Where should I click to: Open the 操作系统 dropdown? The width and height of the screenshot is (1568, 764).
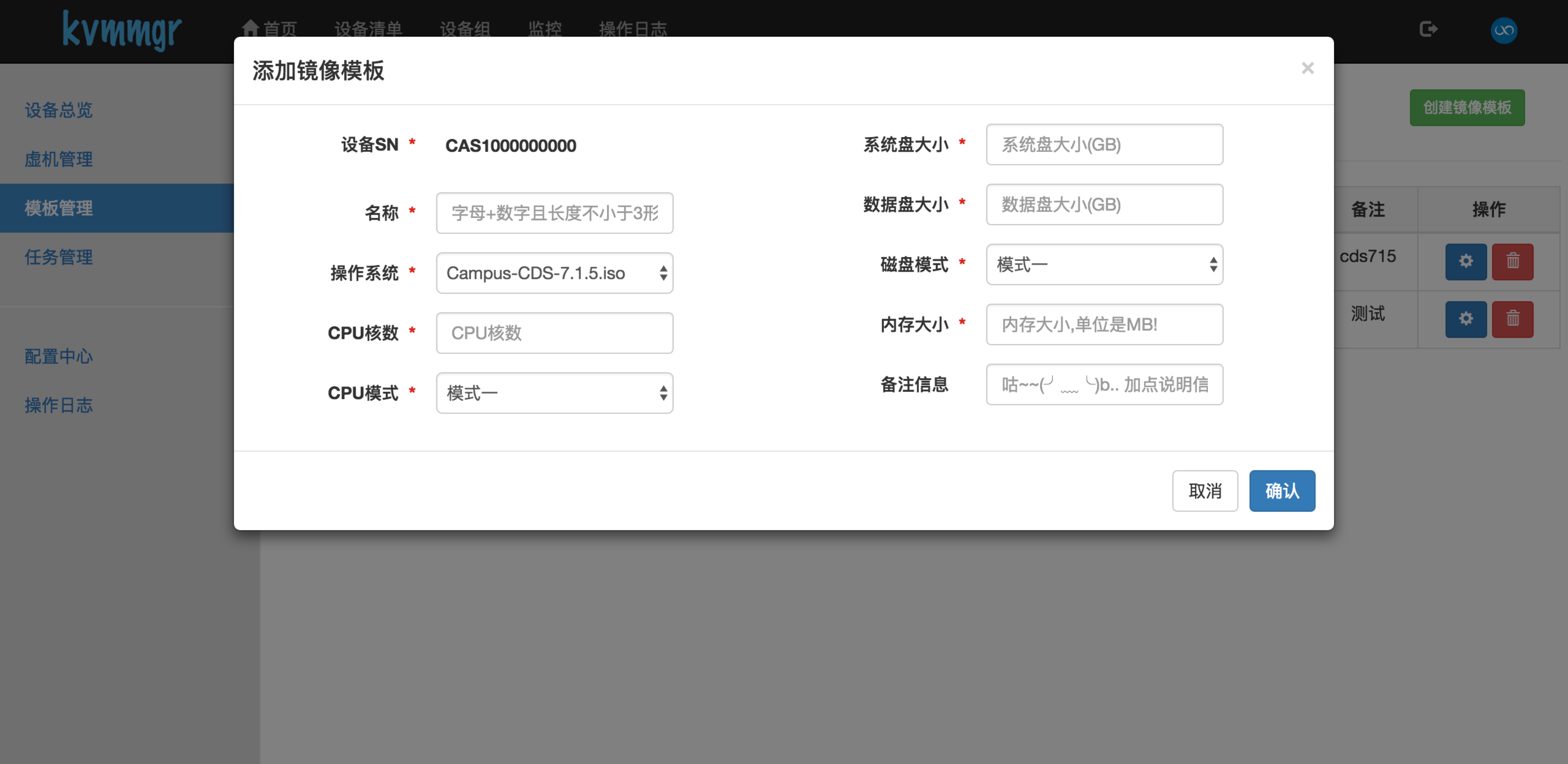point(554,273)
